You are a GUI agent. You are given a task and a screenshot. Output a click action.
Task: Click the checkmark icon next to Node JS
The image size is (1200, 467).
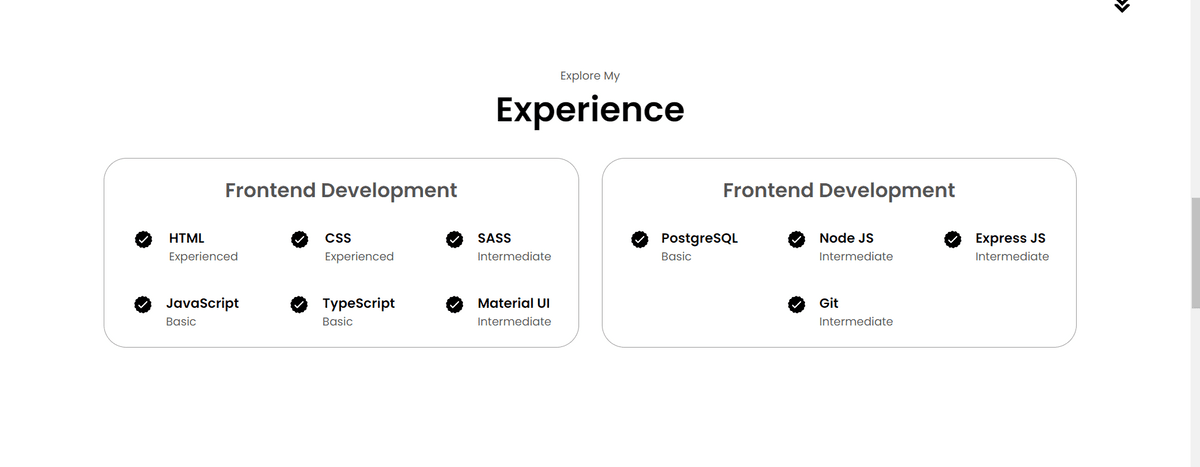[797, 239]
